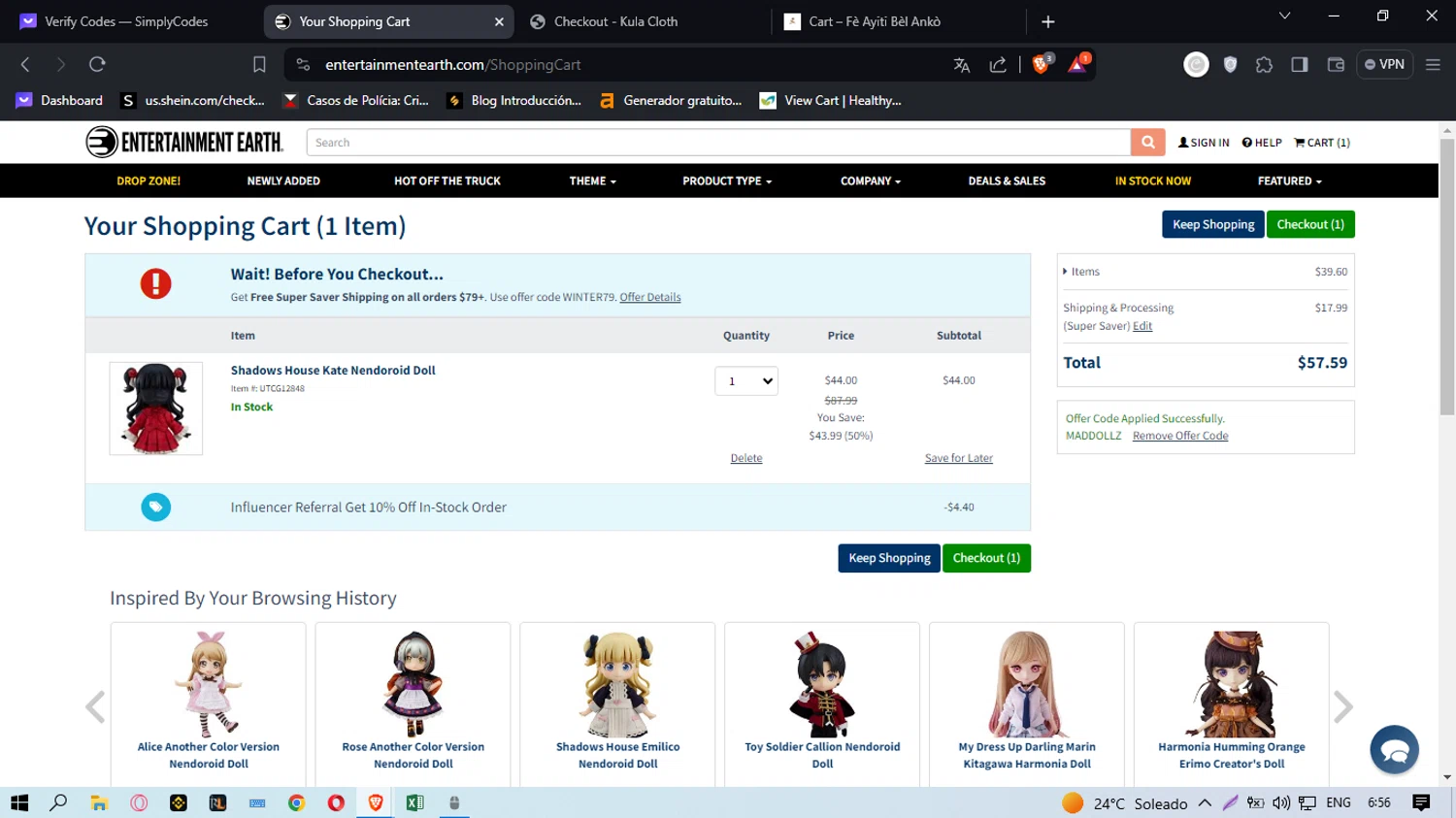Image resolution: width=1456 pixels, height=818 pixels.
Task: Click the VPN toggle button
Action: pyautogui.click(x=1384, y=64)
